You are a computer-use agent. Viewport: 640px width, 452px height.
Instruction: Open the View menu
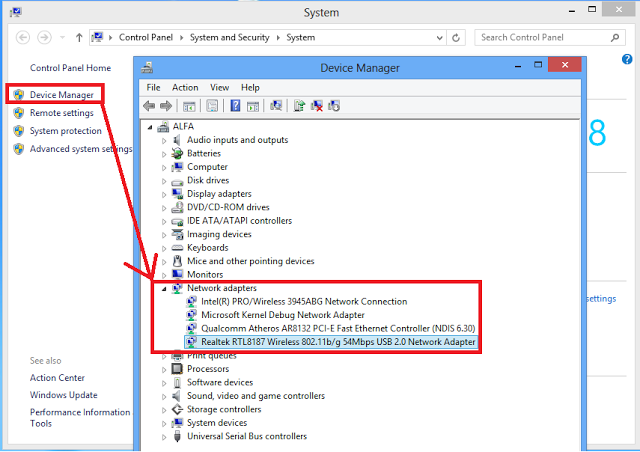point(220,87)
